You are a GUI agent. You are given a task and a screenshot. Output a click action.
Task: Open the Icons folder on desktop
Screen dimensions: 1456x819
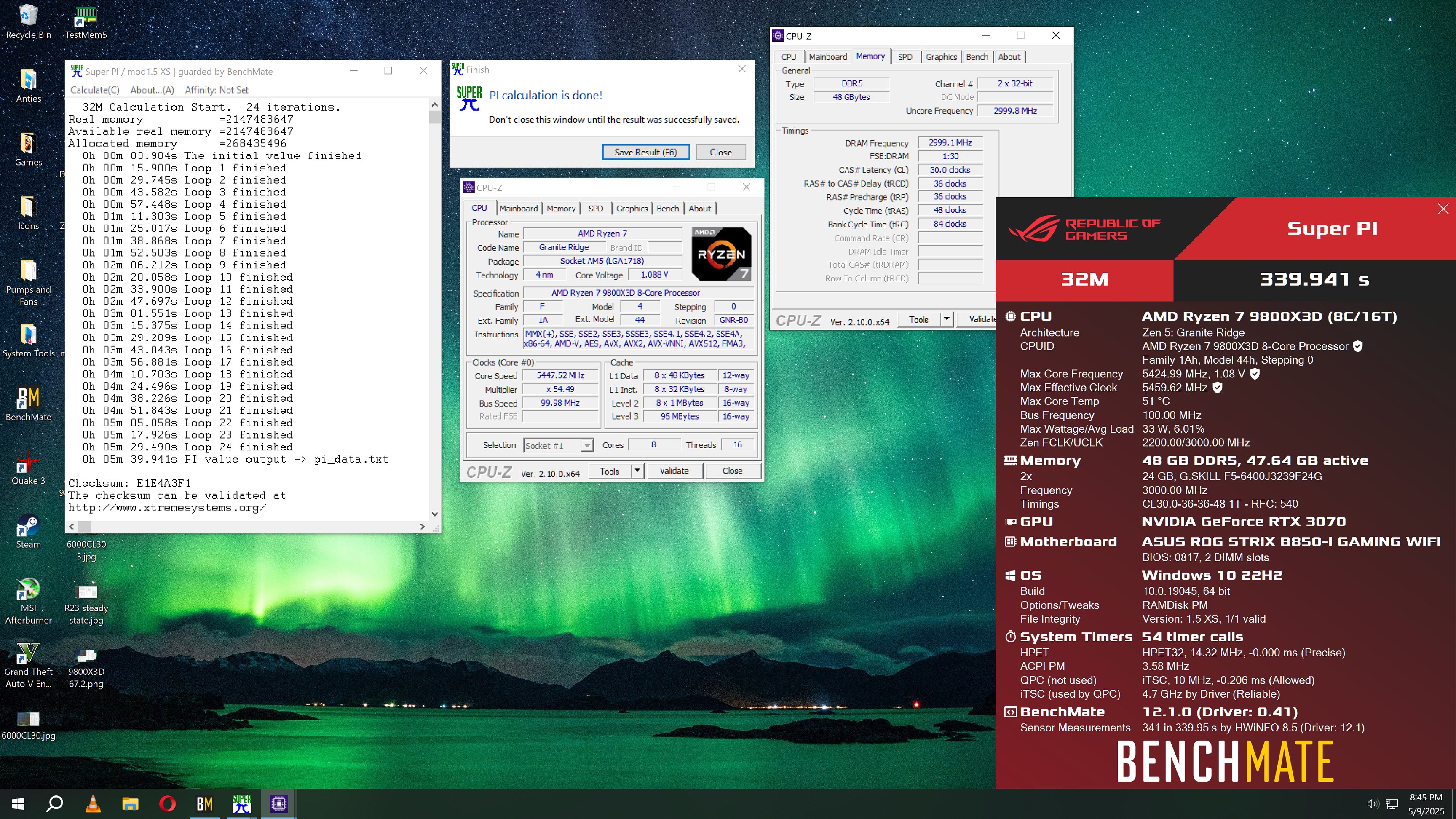pos(28,213)
